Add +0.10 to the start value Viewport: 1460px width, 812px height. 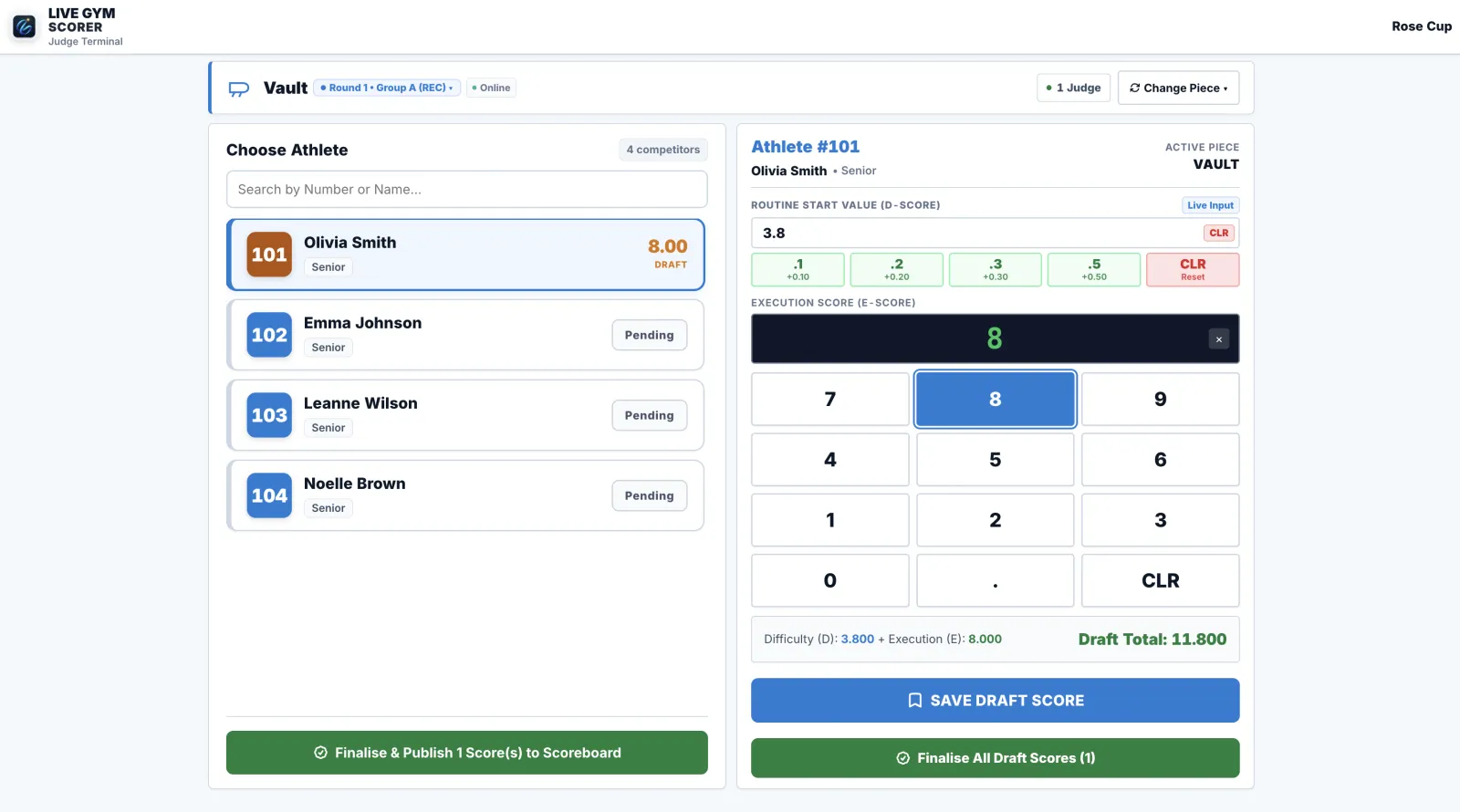(x=798, y=269)
